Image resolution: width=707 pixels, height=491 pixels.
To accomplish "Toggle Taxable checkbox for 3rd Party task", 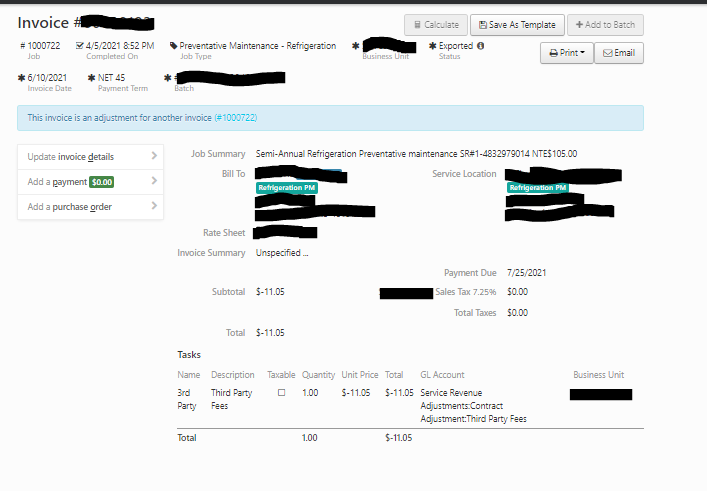I will (x=281, y=393).
